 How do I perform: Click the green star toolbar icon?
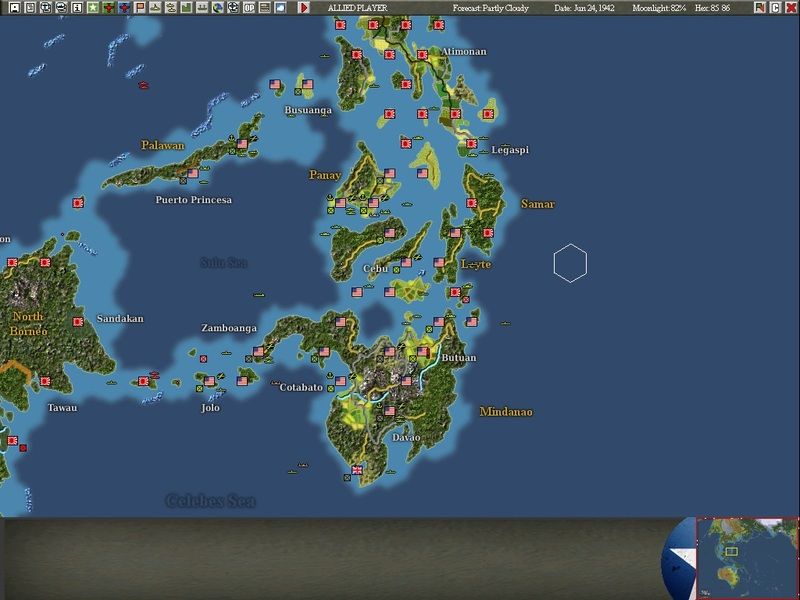click(x=93, y=7)
